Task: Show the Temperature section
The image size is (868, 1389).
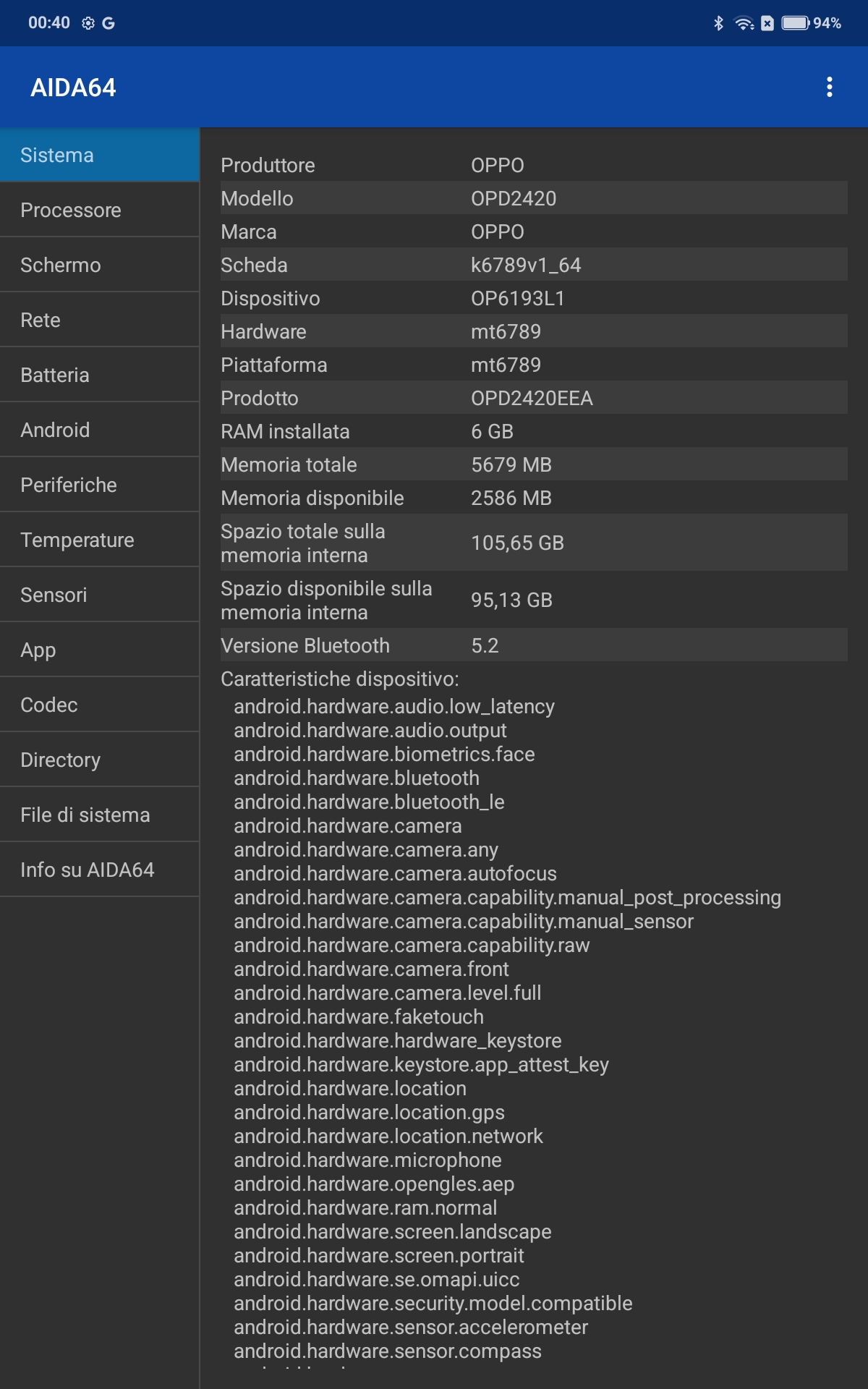Action: coord(100,540)
